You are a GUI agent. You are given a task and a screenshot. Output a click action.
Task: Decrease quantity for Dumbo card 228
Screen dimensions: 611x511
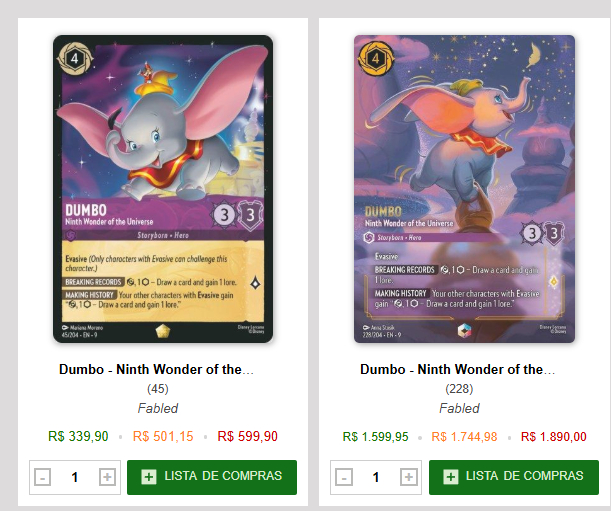click(344, 477)
